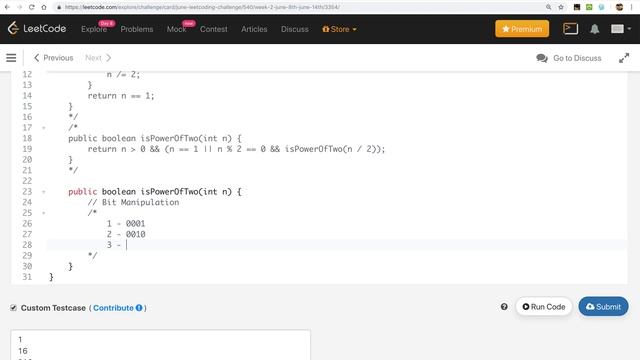640x360 pixels.
Task: Click the info icon beside Contribute
Action: click(x=139, y=308)
